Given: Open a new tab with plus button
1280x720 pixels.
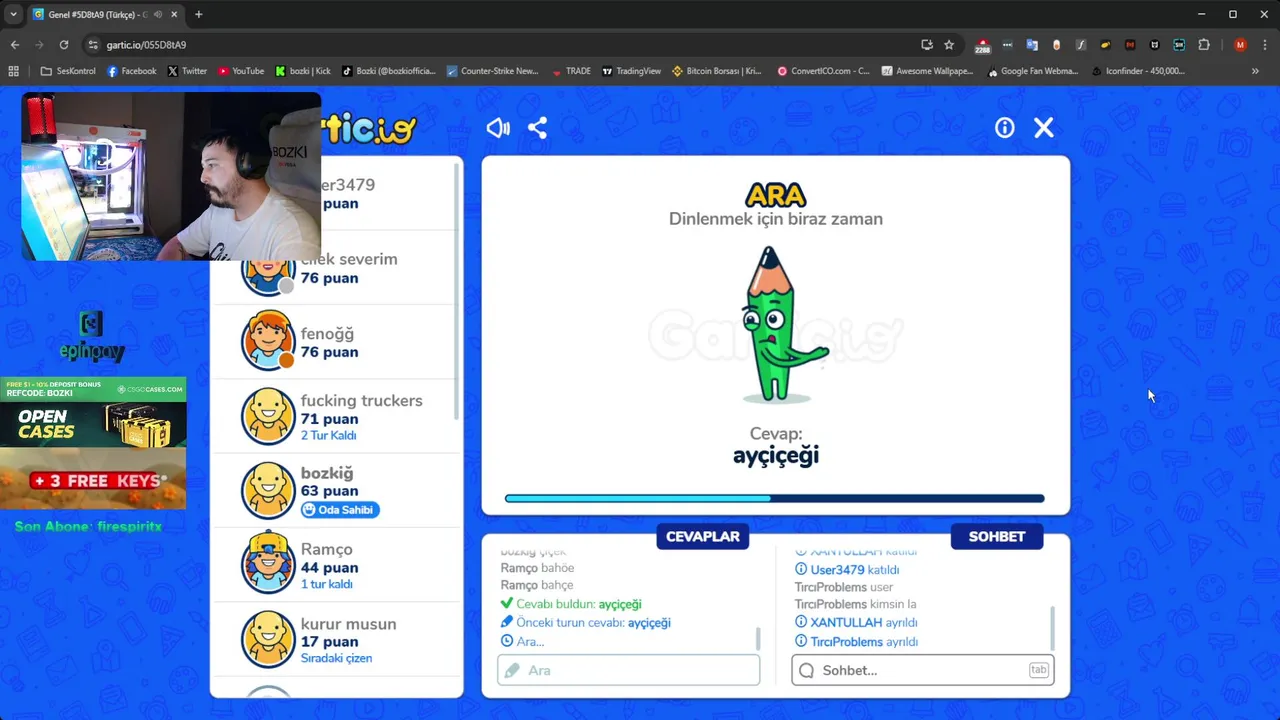Looking at the screenshot, I should (x=198, y=14).
